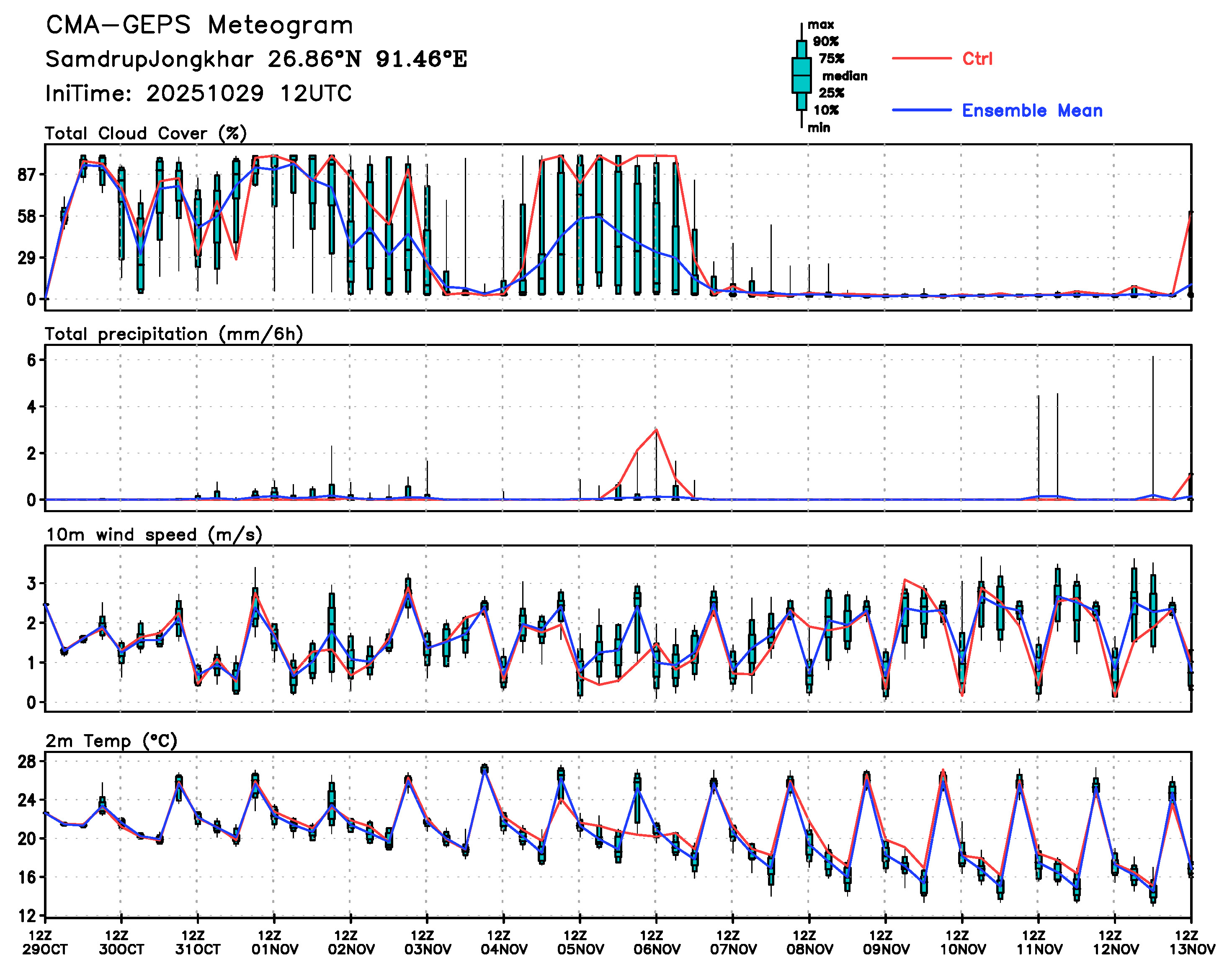
Task: Click the 87 cloud cover axis value
Action: click(x=27, y=175)
